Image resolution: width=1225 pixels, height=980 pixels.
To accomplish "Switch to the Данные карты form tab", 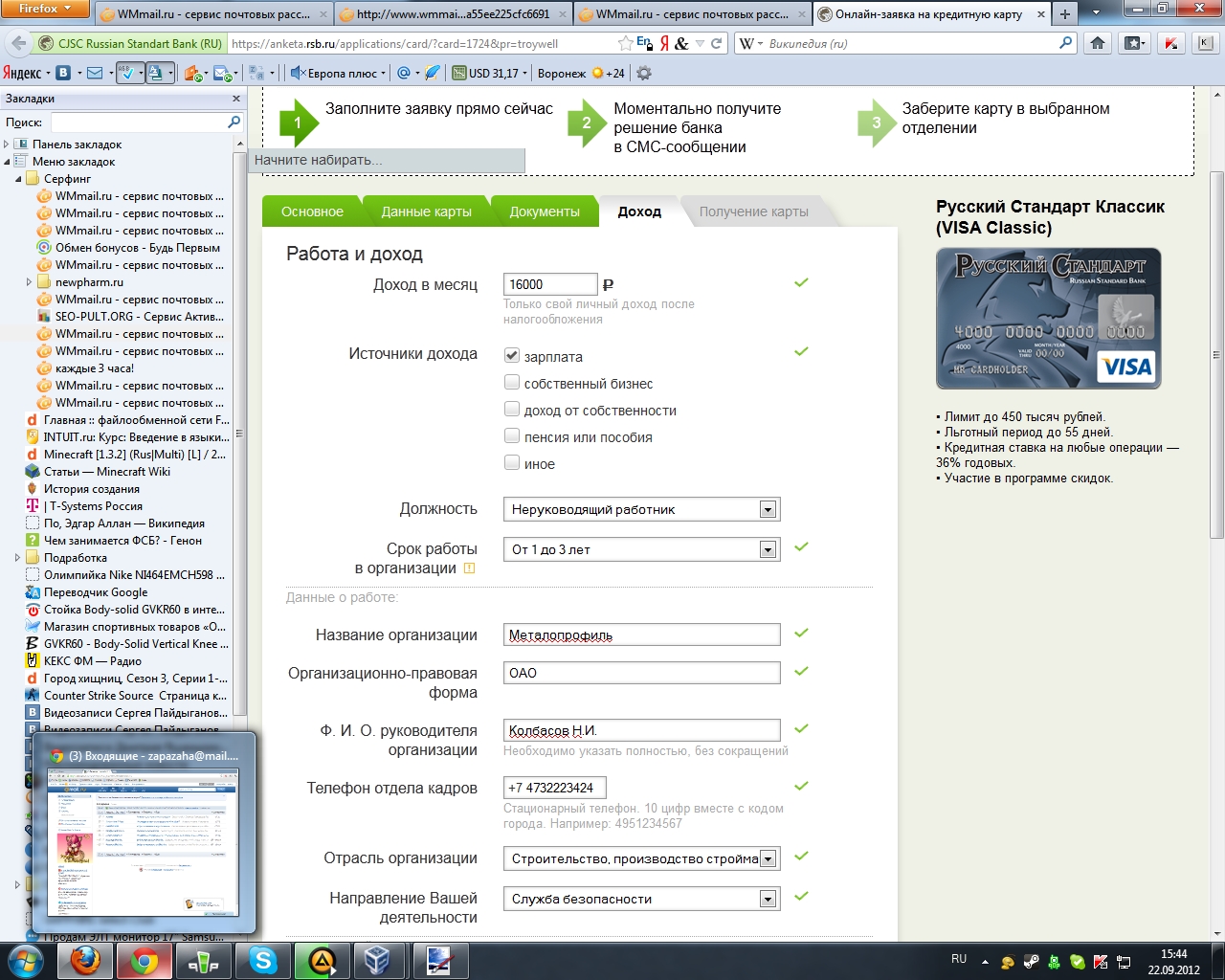I will pyautogui.click(x=426, y=212).
